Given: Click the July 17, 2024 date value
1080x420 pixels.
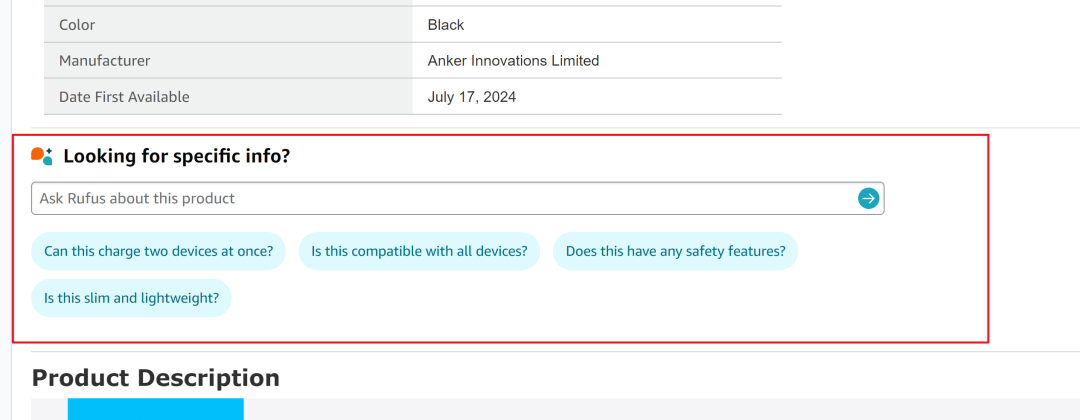Looking at the screenshot, I should (x=472, y=97).
